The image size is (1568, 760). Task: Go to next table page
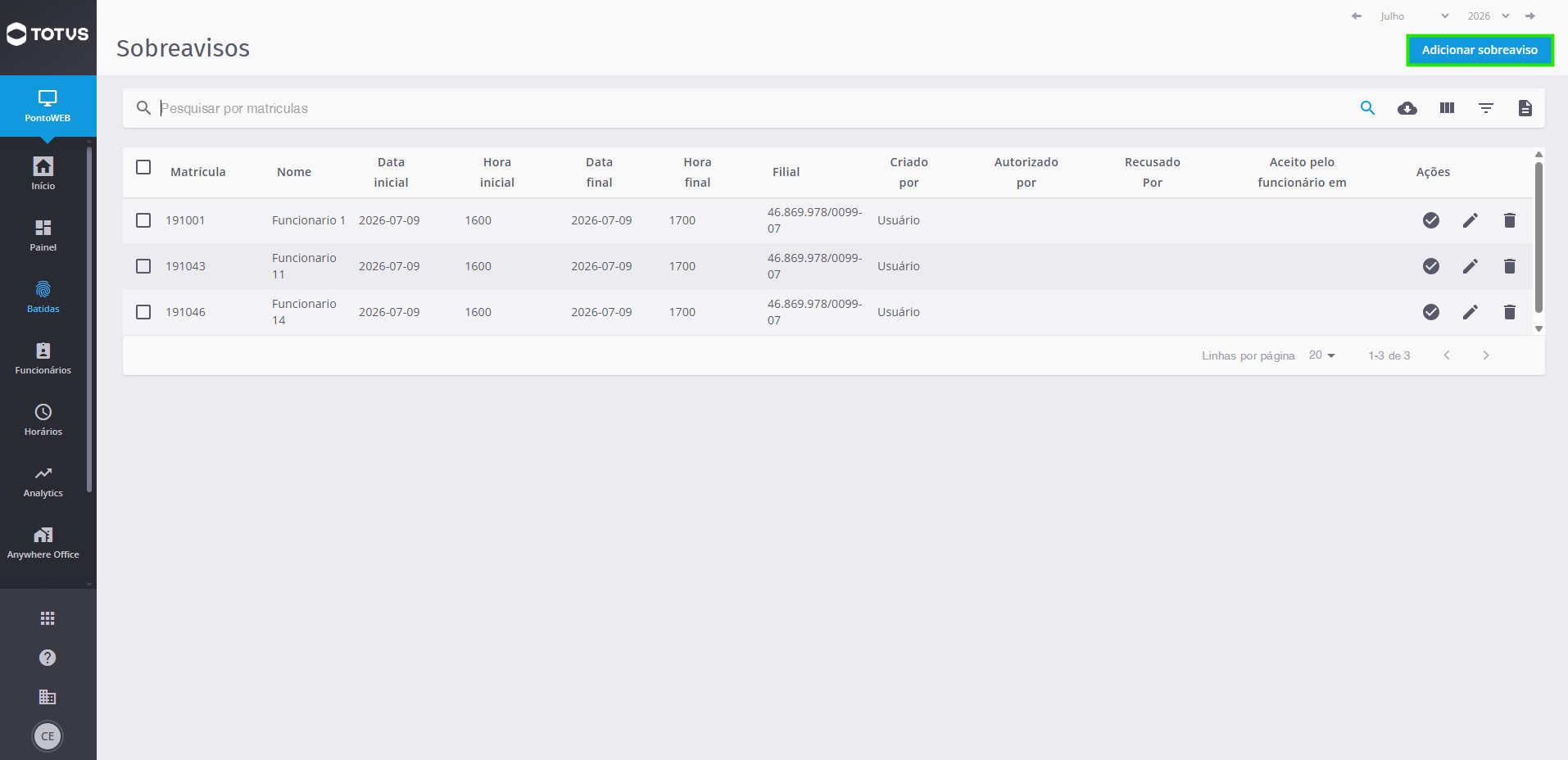1486,355
